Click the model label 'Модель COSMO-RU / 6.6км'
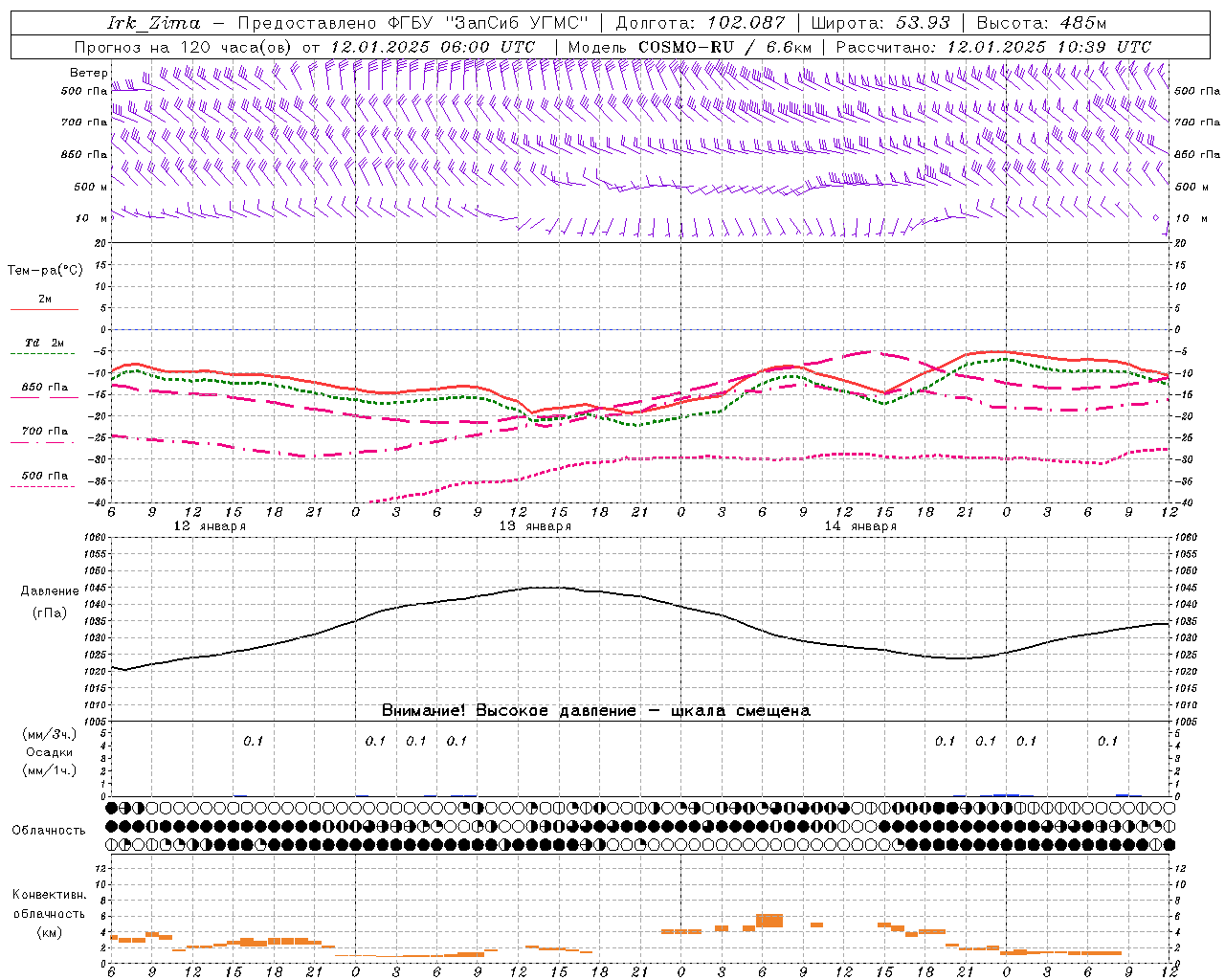 (x=690, y=47)
